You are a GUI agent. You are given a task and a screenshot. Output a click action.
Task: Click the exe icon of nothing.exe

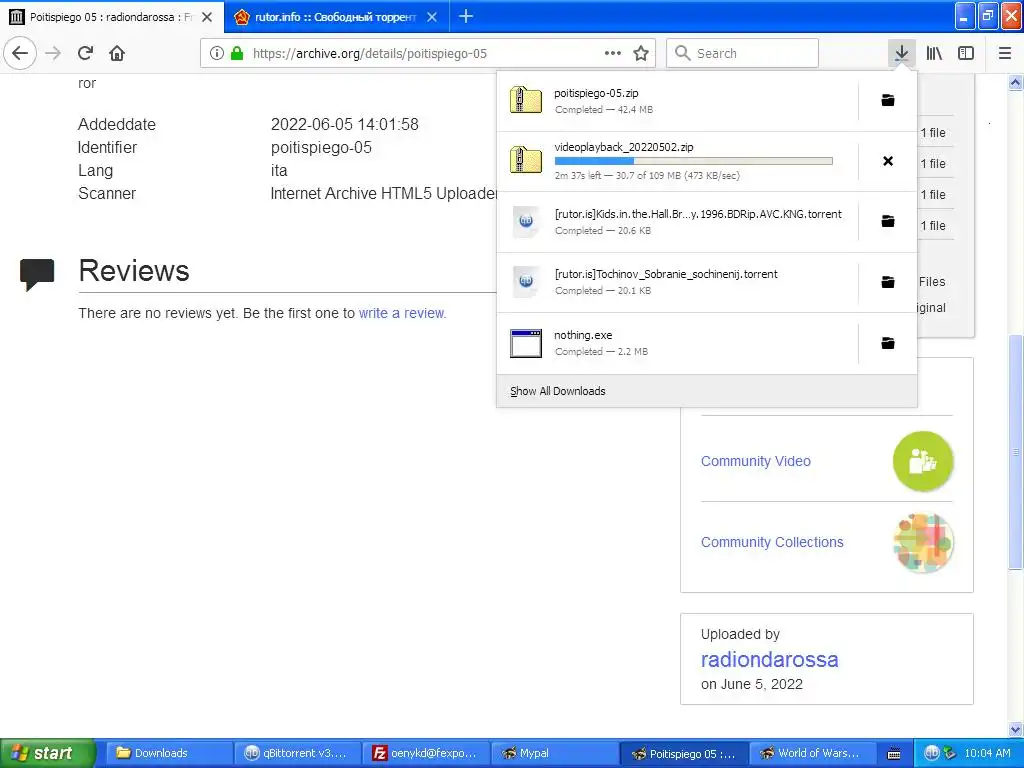point(526,343)
